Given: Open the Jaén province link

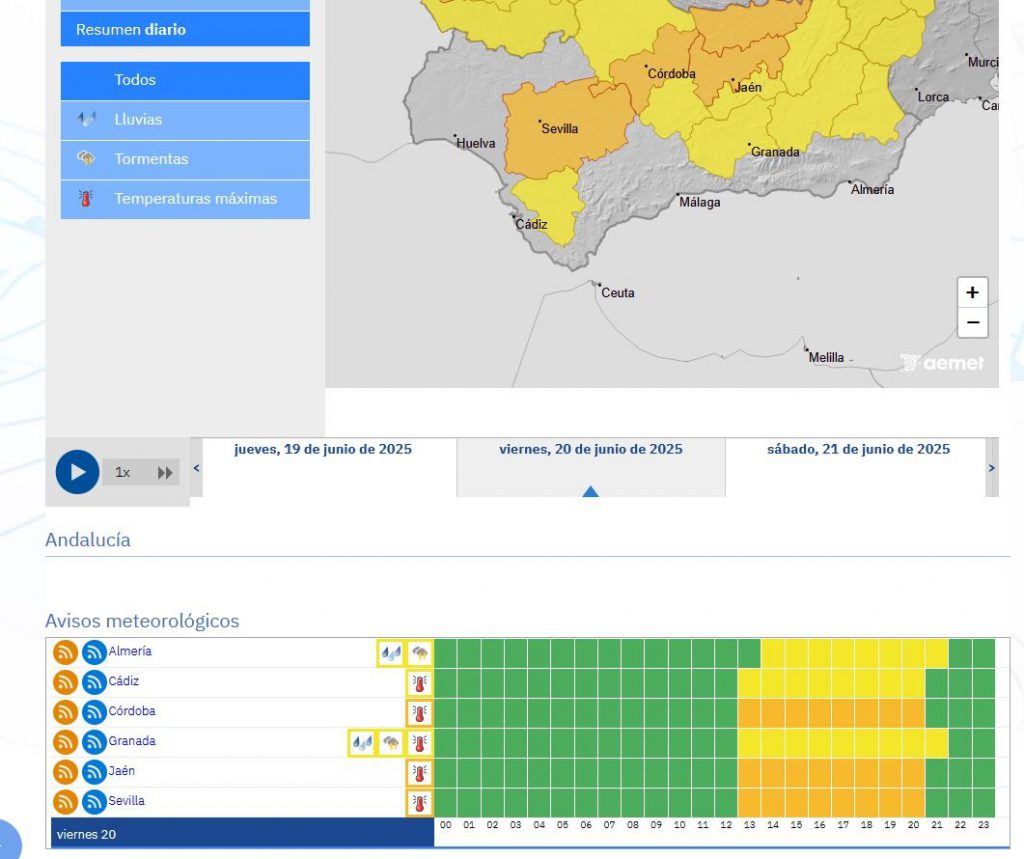Looking at the screenshot, I should pos(122,771).
